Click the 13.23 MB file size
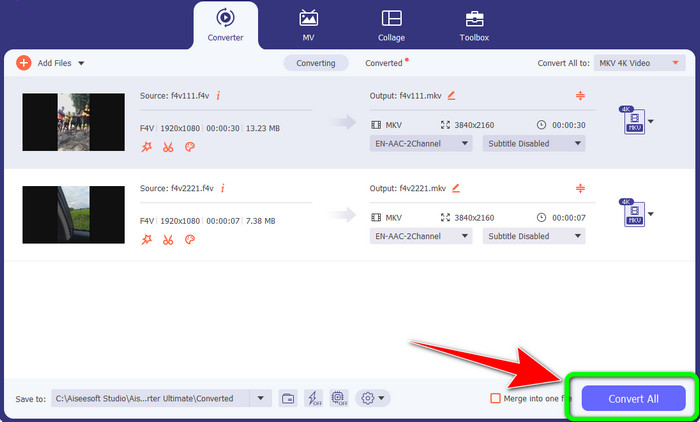This screenshot has width=700, height=422. pyautogui.click(x=262, y=128)
